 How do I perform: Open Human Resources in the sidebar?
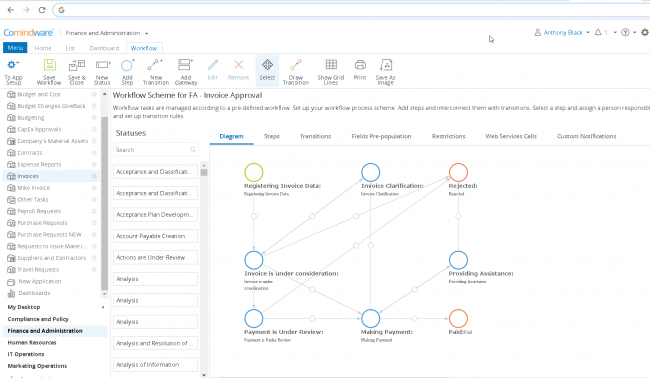pyautogui.click(x=32, y=342)
